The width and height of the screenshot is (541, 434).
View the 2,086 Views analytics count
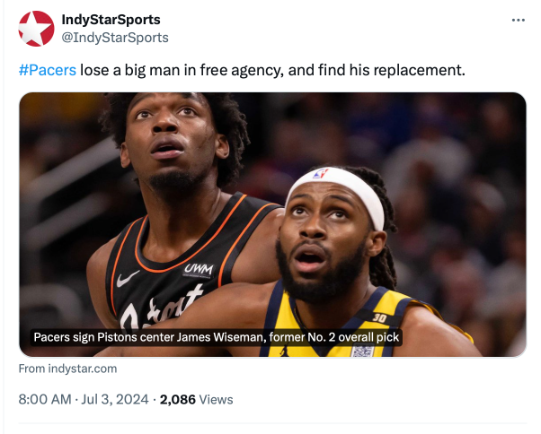(196, 400)
